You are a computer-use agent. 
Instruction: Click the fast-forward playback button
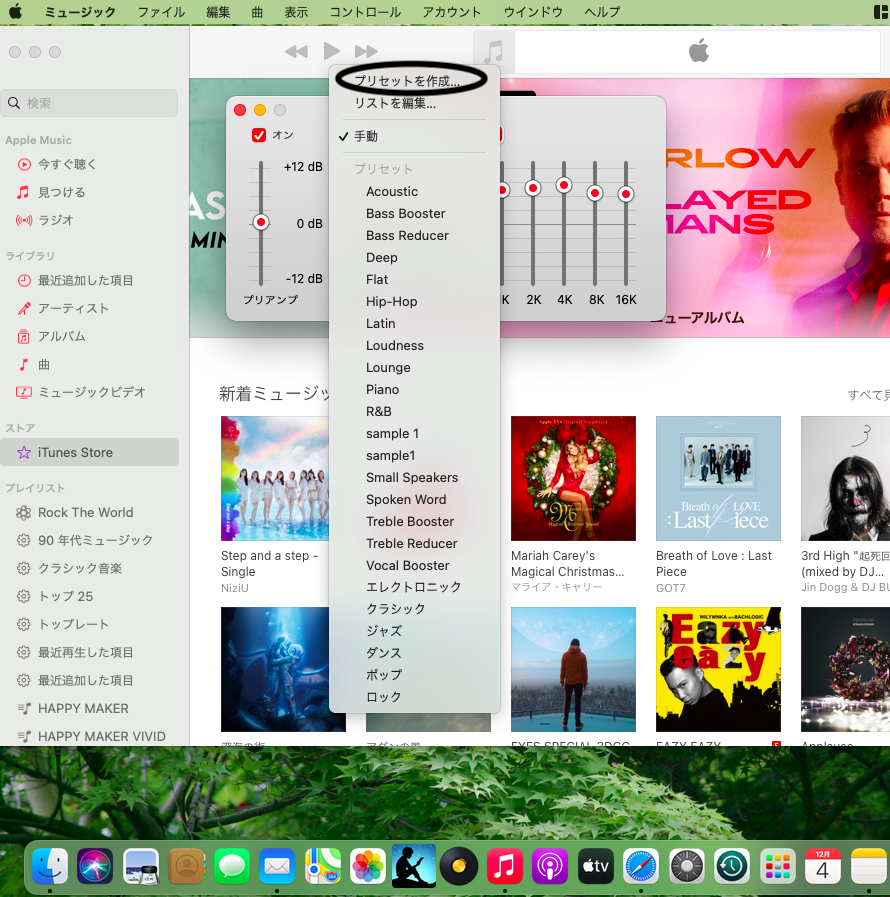pos(366,51)
